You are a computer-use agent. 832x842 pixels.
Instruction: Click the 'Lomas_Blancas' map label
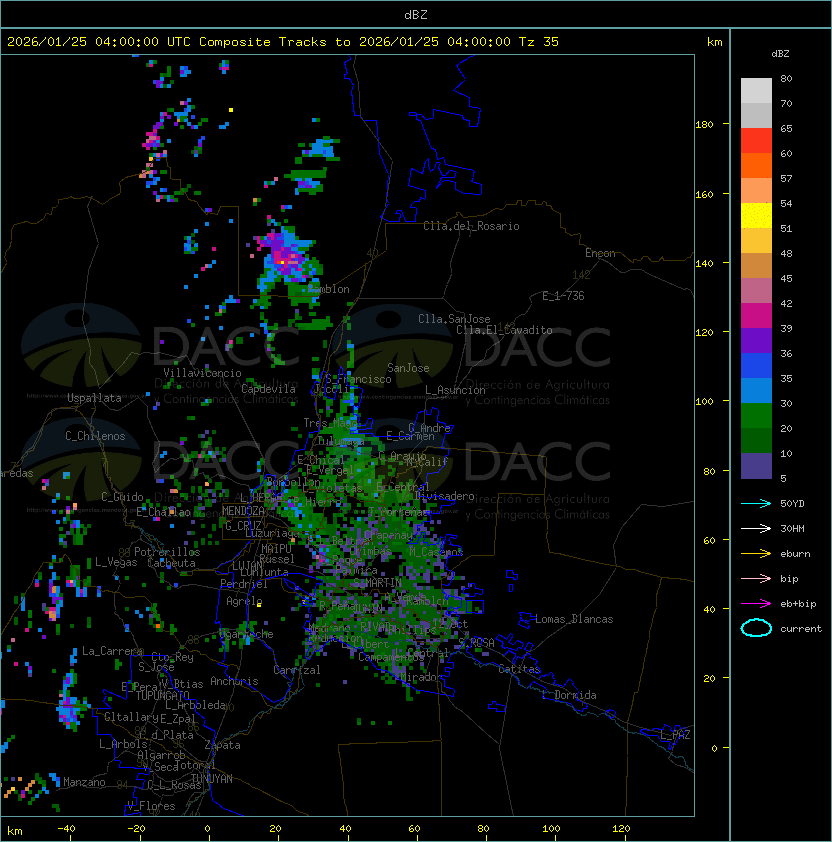click(574, 619)
